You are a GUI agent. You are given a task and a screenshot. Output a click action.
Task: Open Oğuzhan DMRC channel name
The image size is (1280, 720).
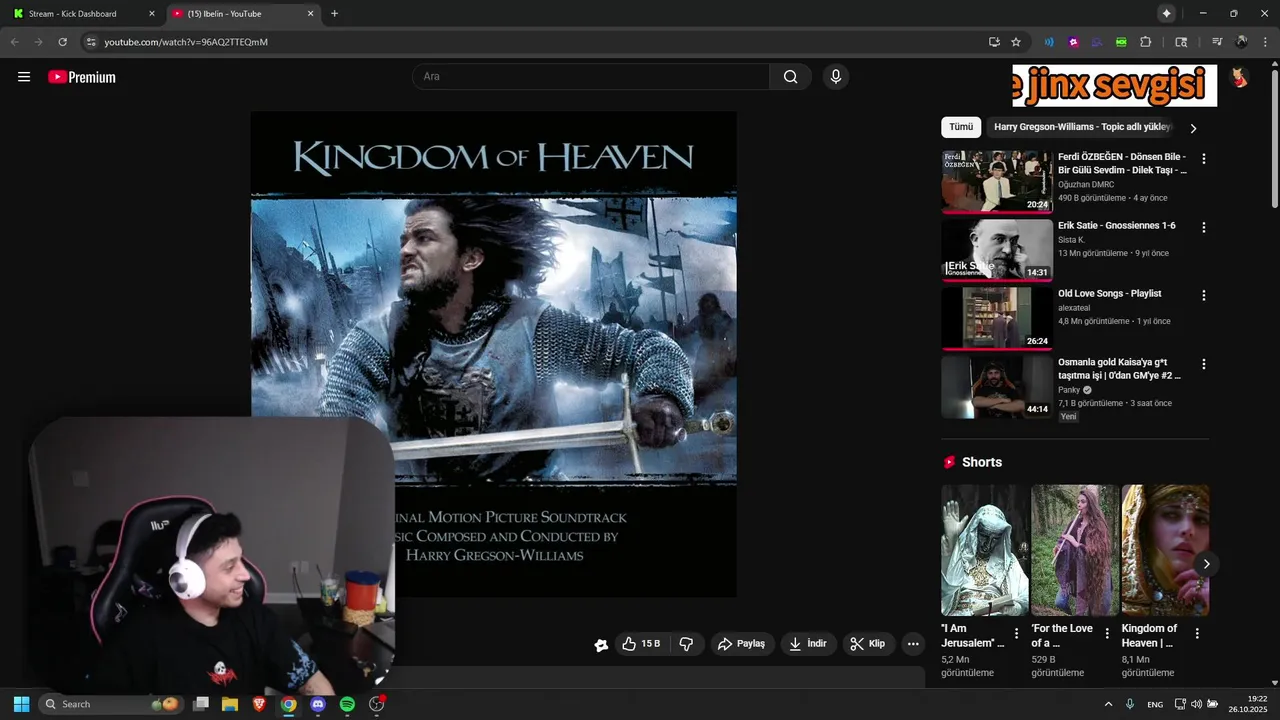coord(1086,184)
